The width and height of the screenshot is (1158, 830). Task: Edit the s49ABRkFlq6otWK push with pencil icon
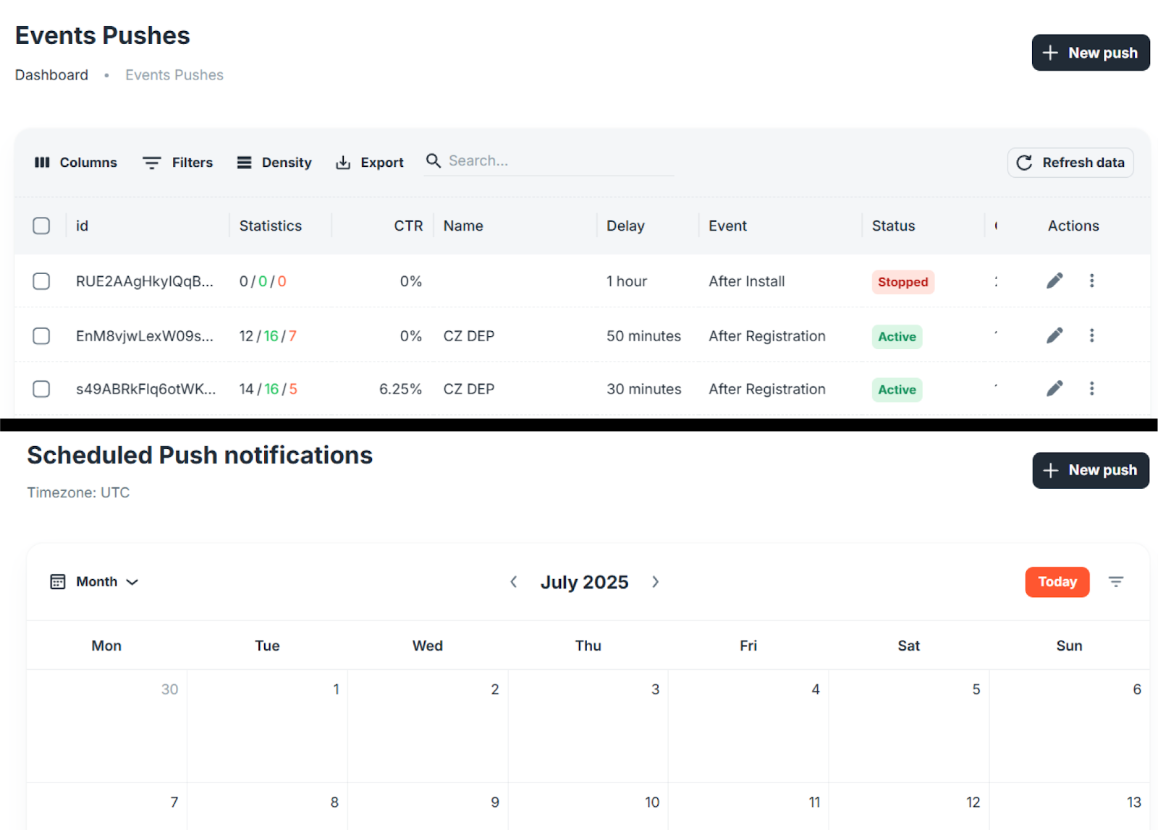(x=1055, y=388)
